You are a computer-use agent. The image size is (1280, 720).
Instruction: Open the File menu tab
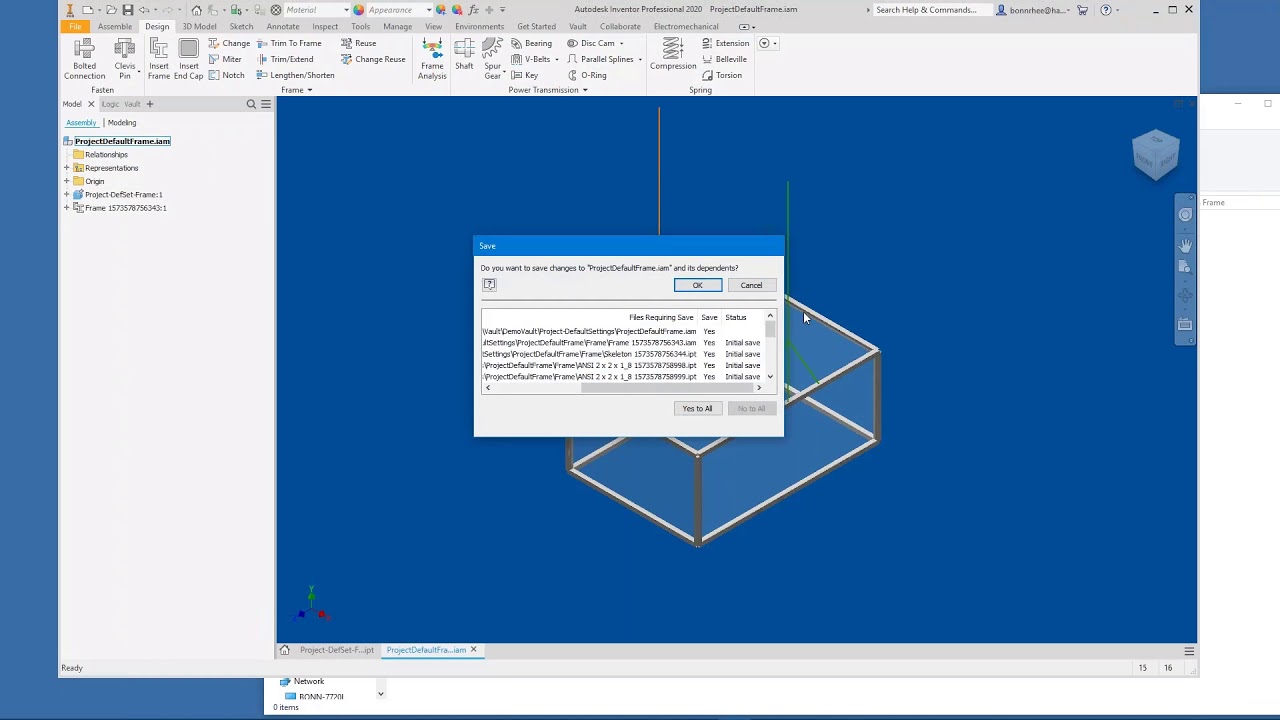point(75,27)
